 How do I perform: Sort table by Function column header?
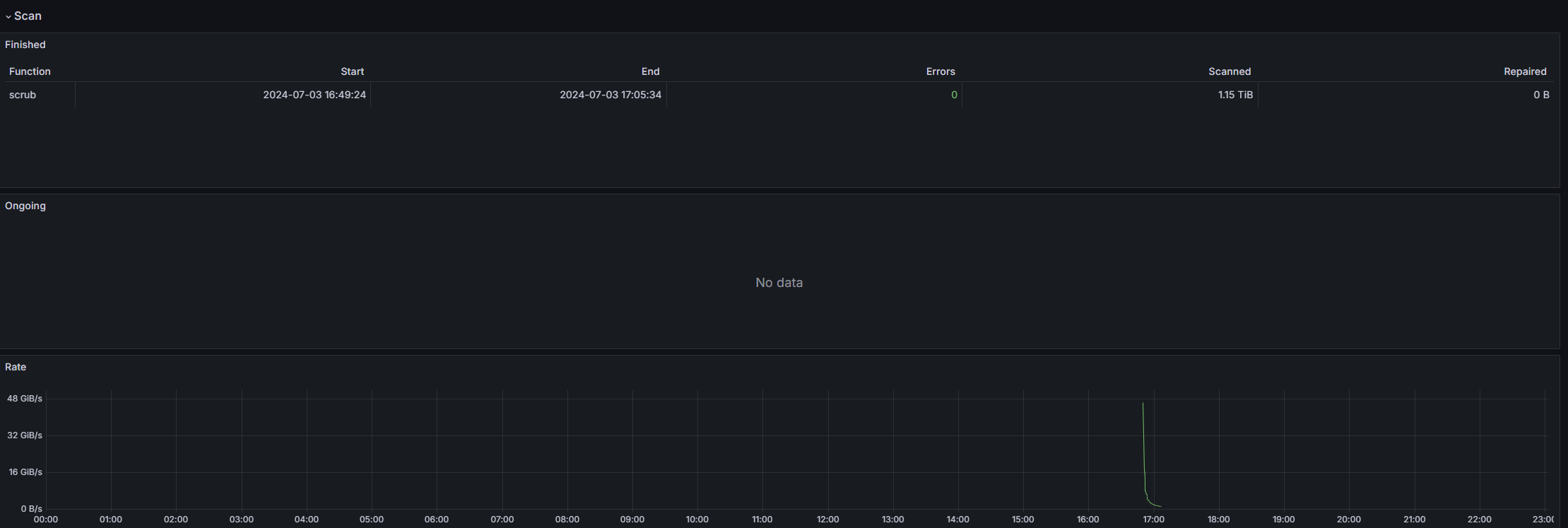30,71
